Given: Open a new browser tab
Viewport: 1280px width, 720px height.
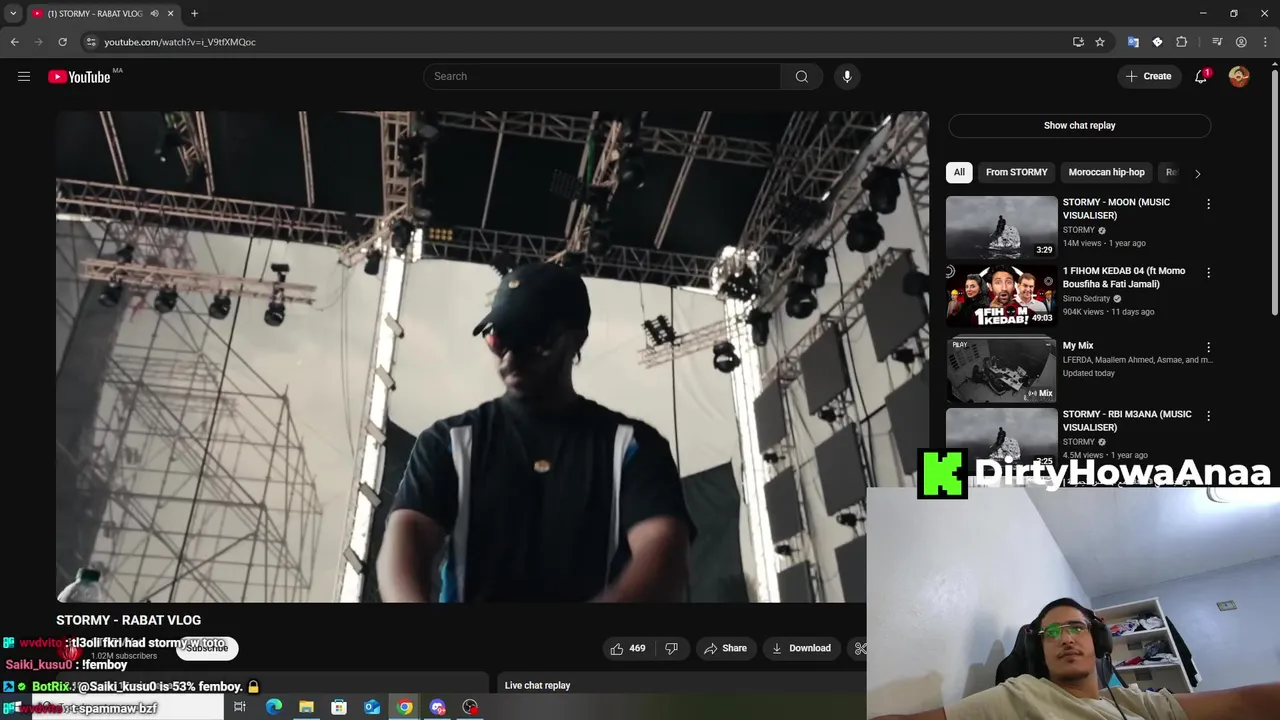Looking at the screenshot, I should pyautogui.click(x=194, y=13).
